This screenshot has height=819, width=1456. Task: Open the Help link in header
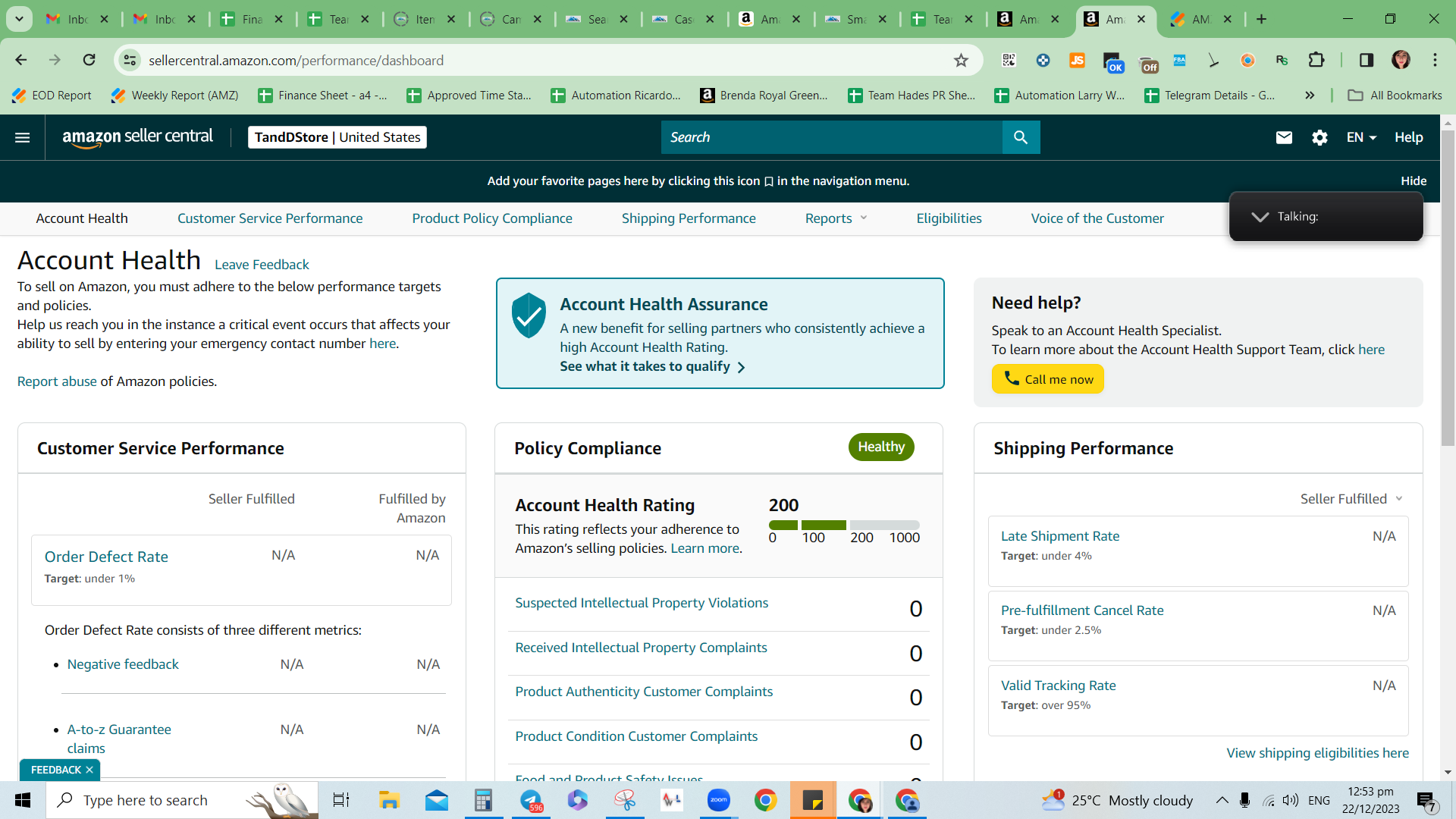click(1408, 137)
